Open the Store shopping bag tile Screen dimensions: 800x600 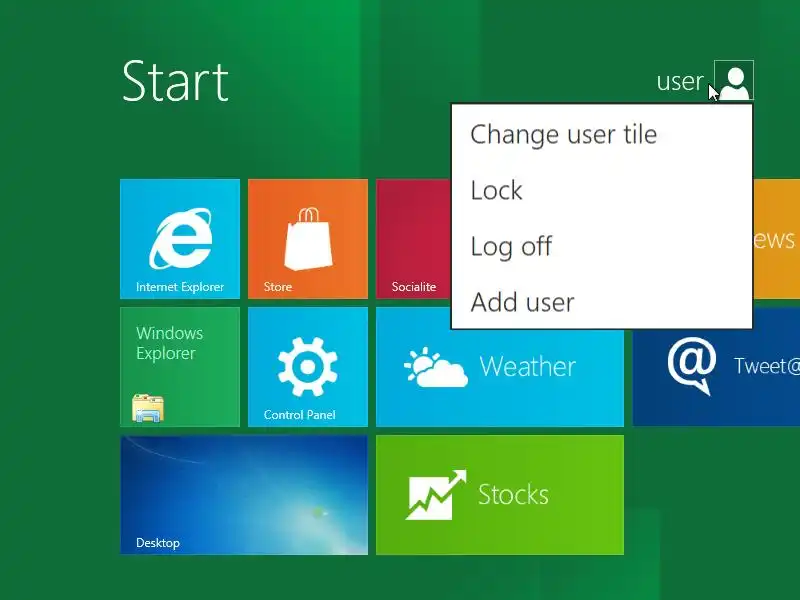tap(308, 239)
